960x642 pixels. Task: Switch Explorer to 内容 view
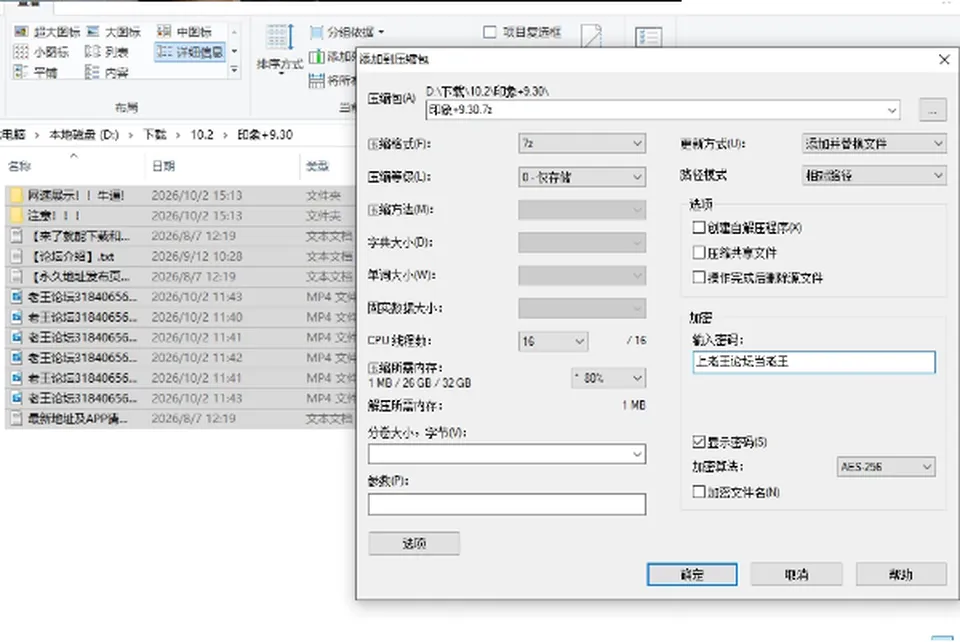107,72
